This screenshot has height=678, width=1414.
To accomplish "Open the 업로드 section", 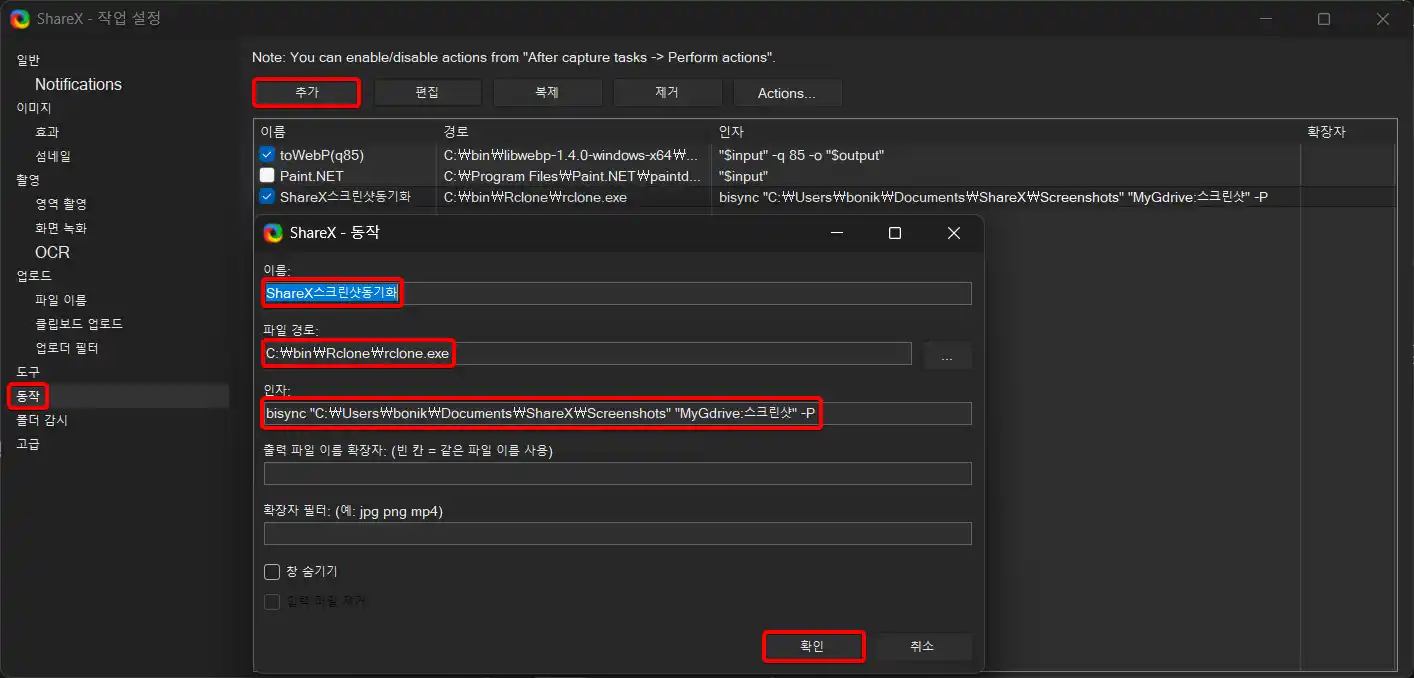I will click(34, 276).
